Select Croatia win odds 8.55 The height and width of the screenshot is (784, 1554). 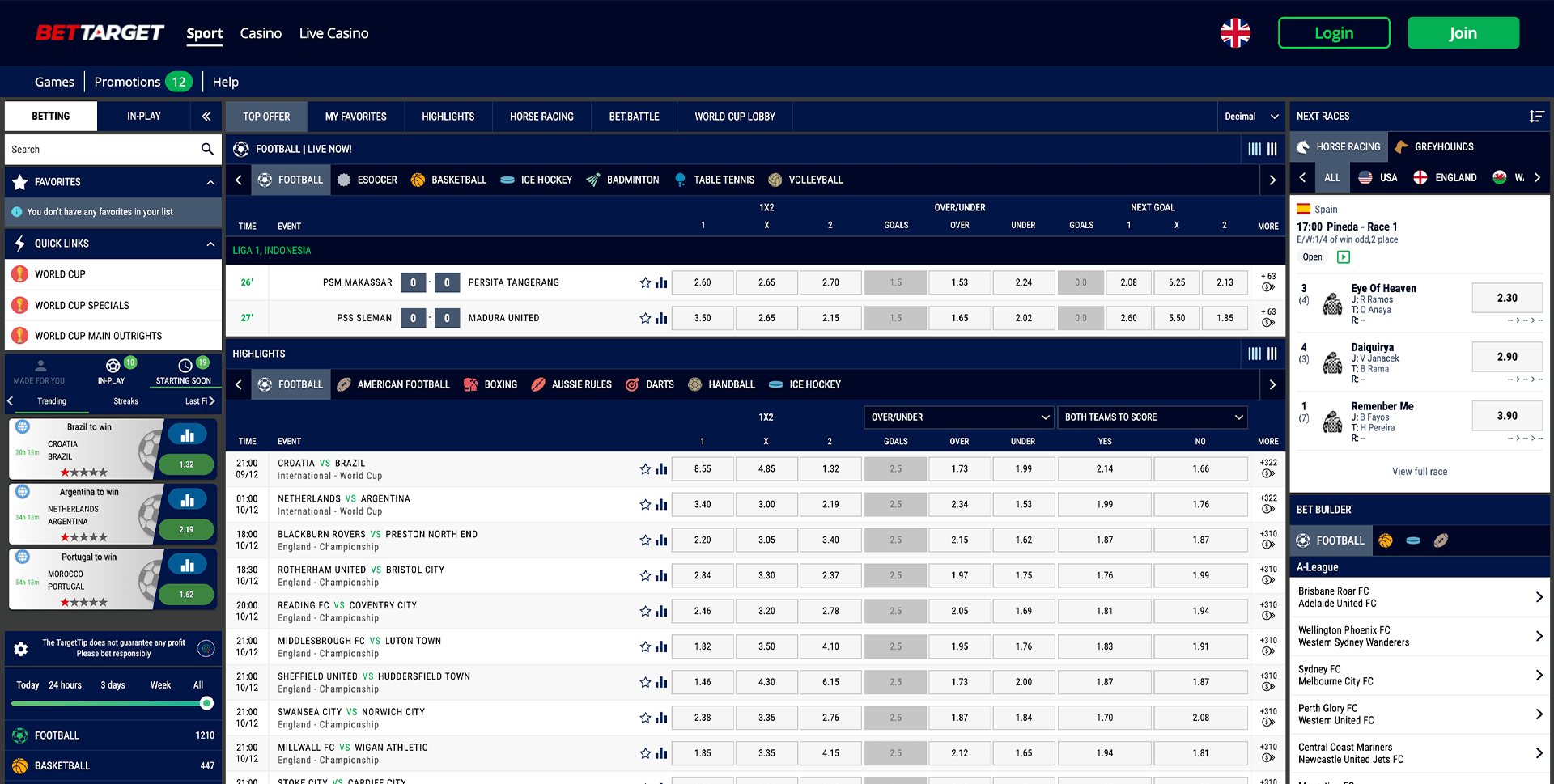click(x=703, y=469)
